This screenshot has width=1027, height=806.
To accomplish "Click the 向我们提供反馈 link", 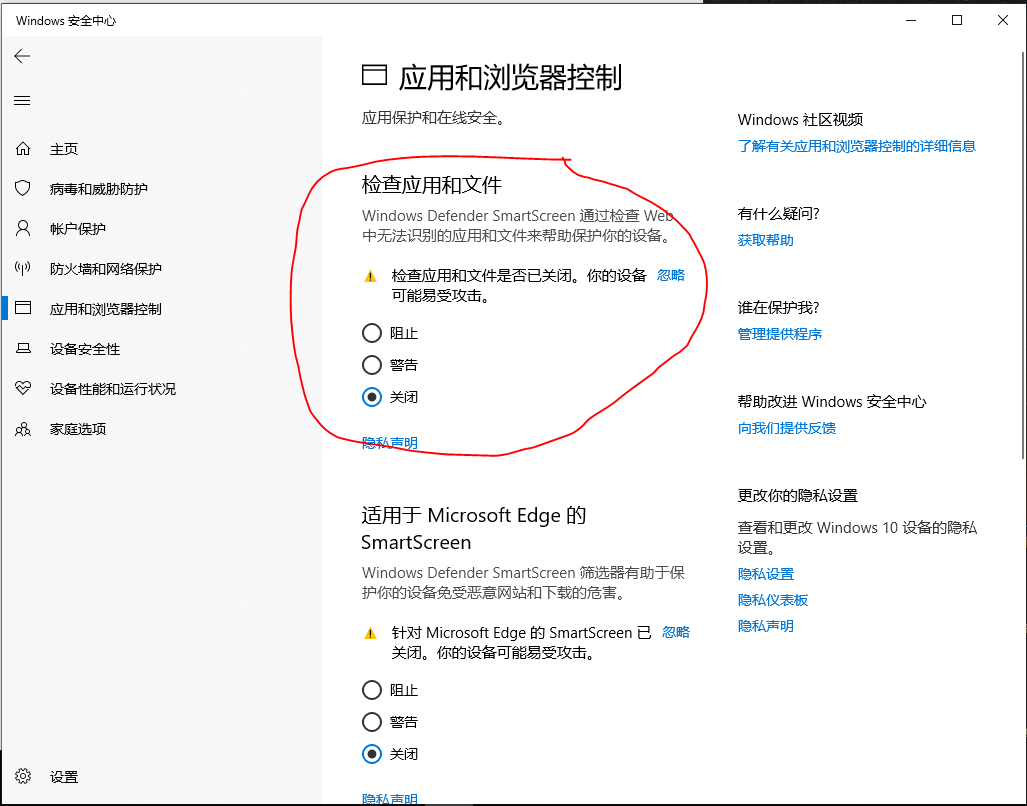I will point(786,428).
